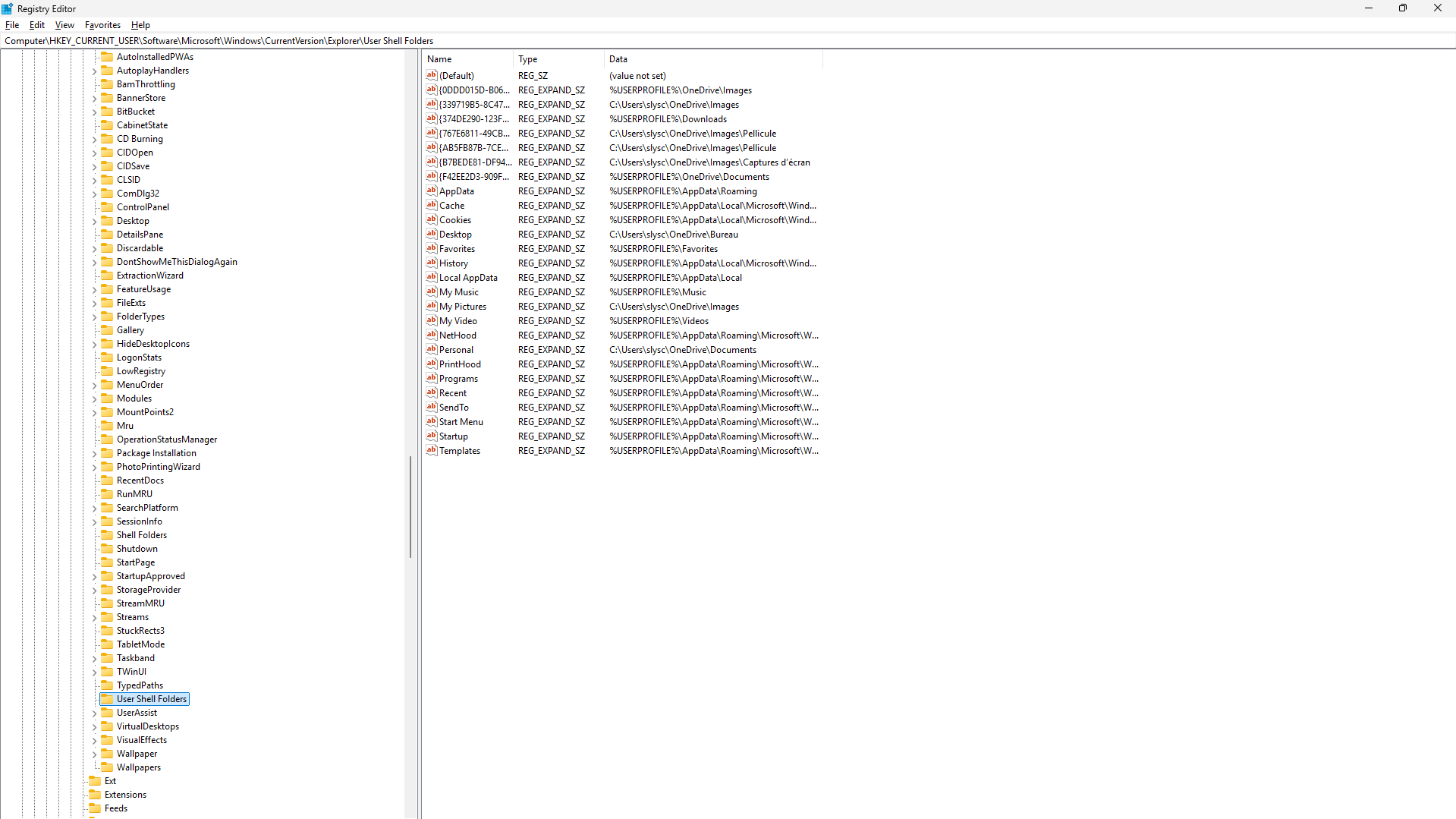The height and width of the screenshot is (819, 1456).
Task: Select the Templates value icon
Action: point(432,451)
